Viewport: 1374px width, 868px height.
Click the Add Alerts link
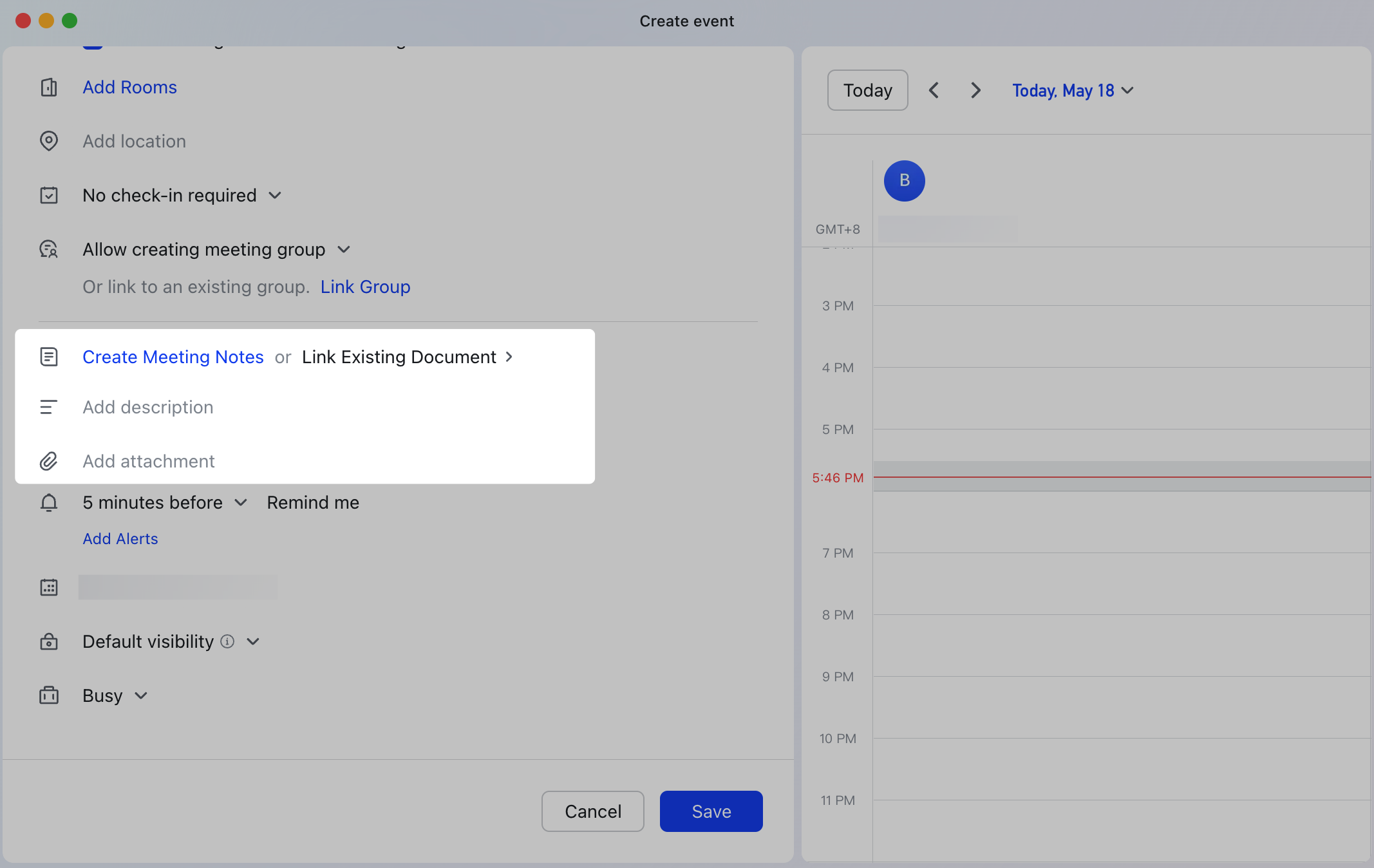click(x=120, y=538)
